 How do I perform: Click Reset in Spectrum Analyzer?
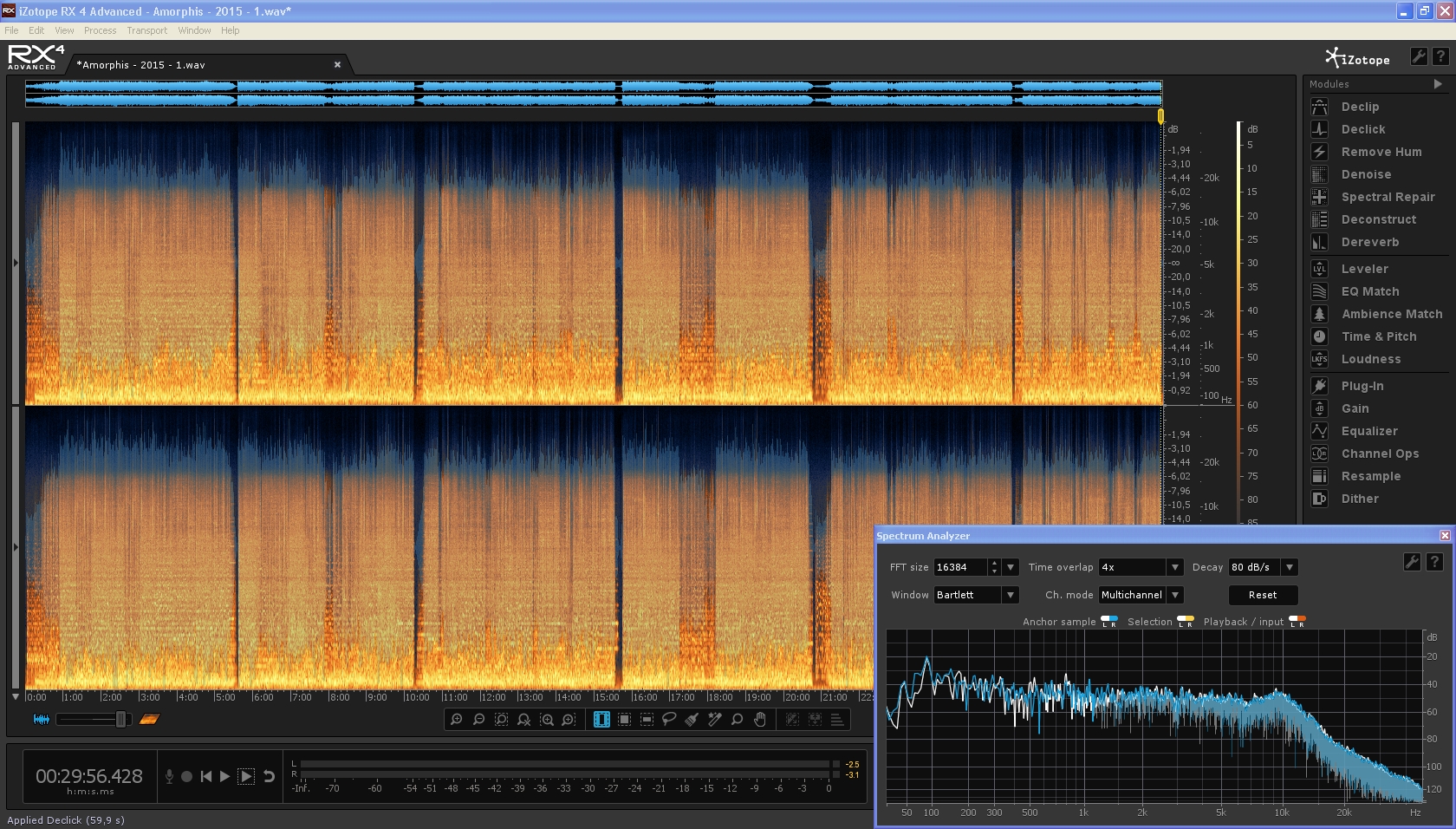click(x=1263, y=595)
